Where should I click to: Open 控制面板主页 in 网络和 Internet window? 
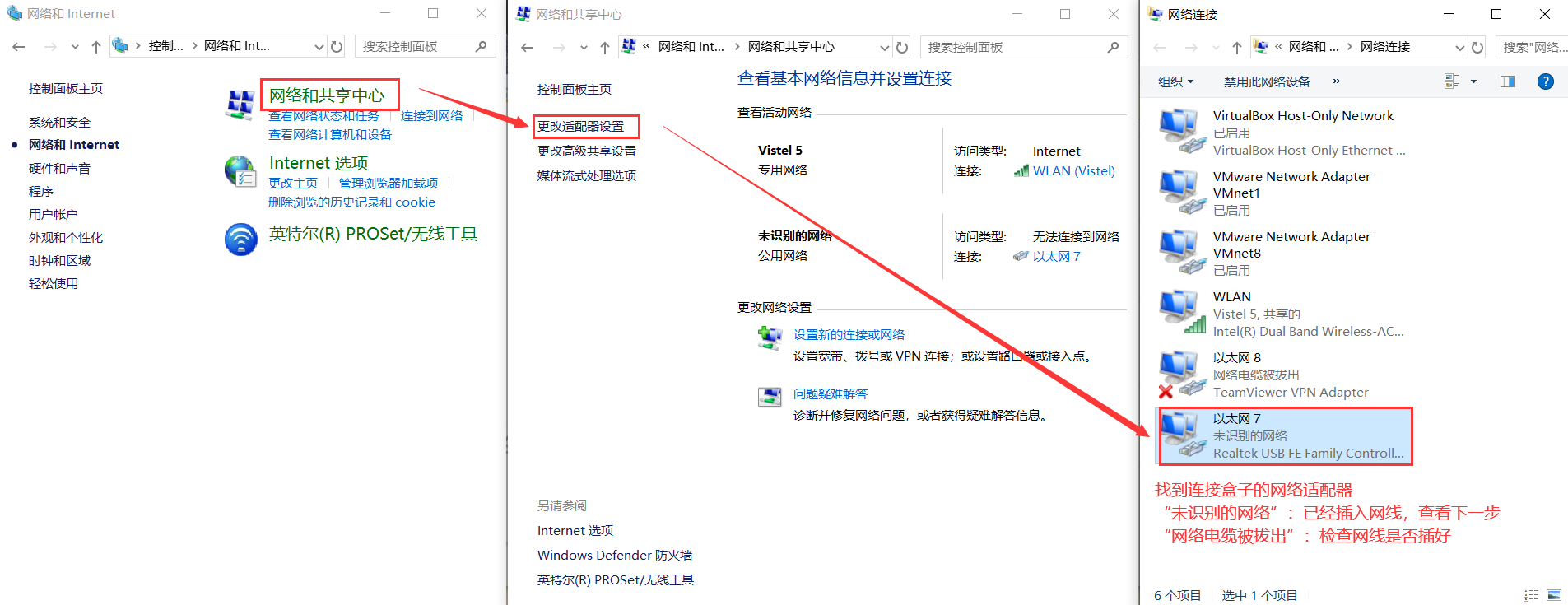(66, 88)
